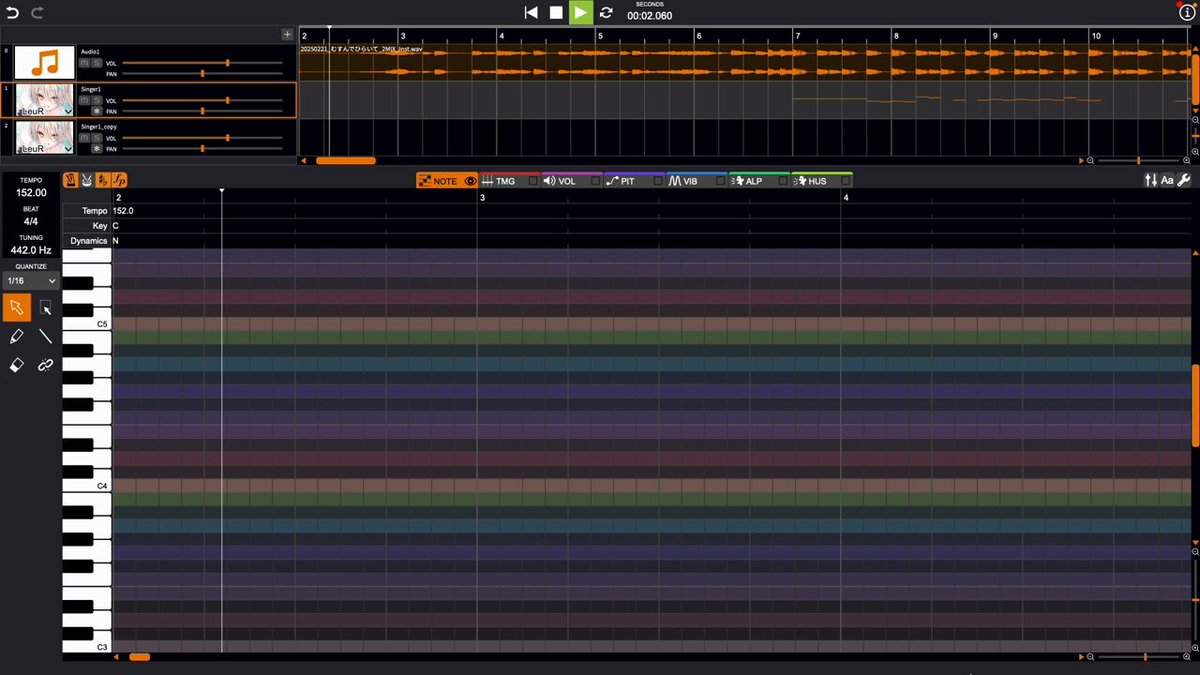This screenshot has width=1200, height=675.
Task: Enable the TMG parameter checkbox
Action: (x=533, y=181)
